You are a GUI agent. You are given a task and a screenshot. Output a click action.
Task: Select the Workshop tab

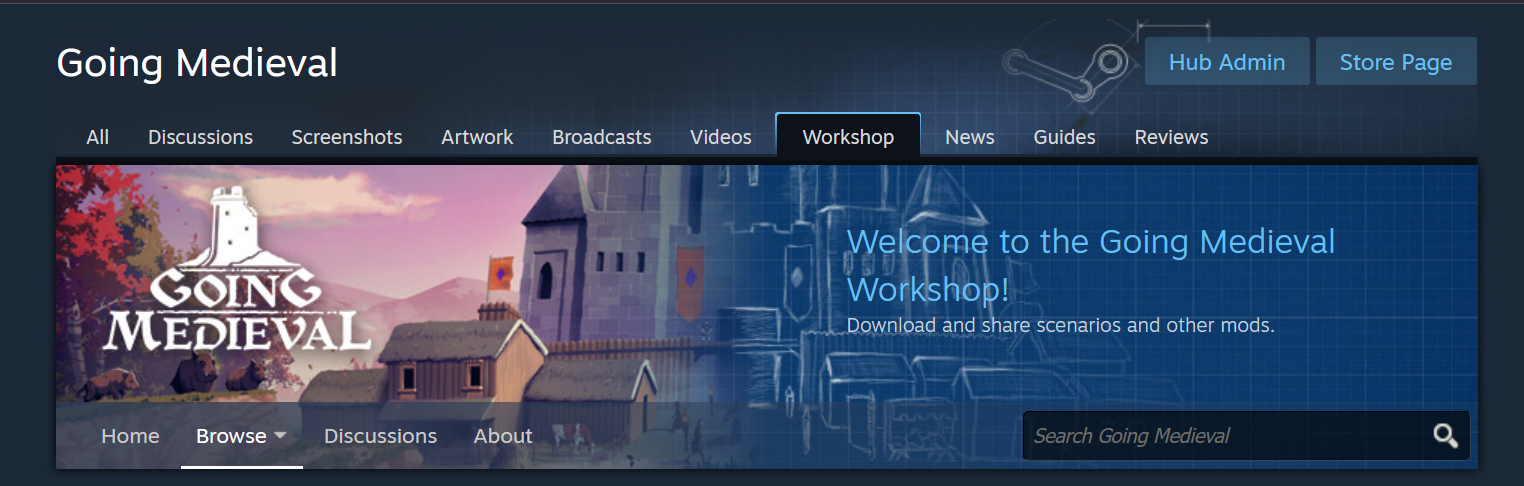pos(848,137)
